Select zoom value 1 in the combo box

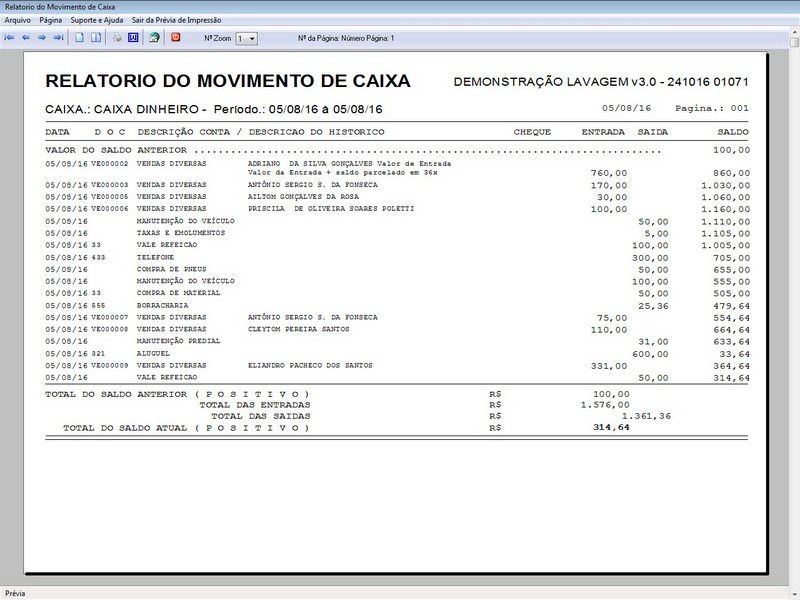click(x=240, y=38)
